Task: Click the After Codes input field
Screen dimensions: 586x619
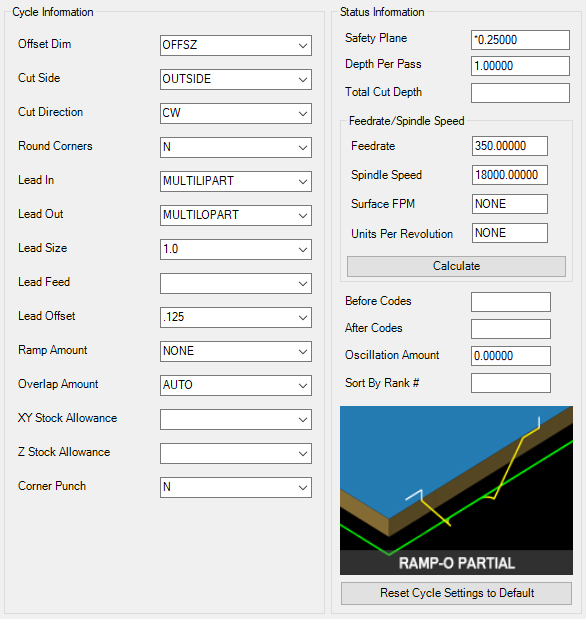Action: coord(511,329)
